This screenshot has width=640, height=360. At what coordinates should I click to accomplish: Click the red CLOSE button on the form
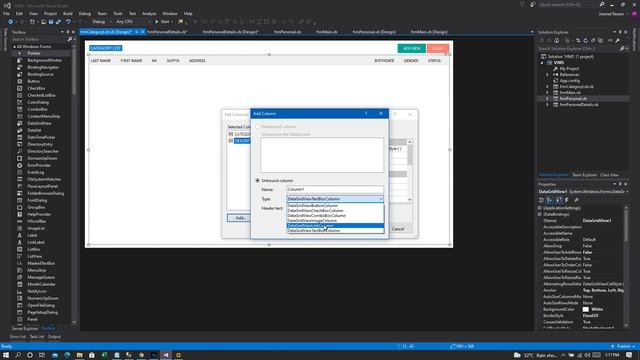pos(438,48)
